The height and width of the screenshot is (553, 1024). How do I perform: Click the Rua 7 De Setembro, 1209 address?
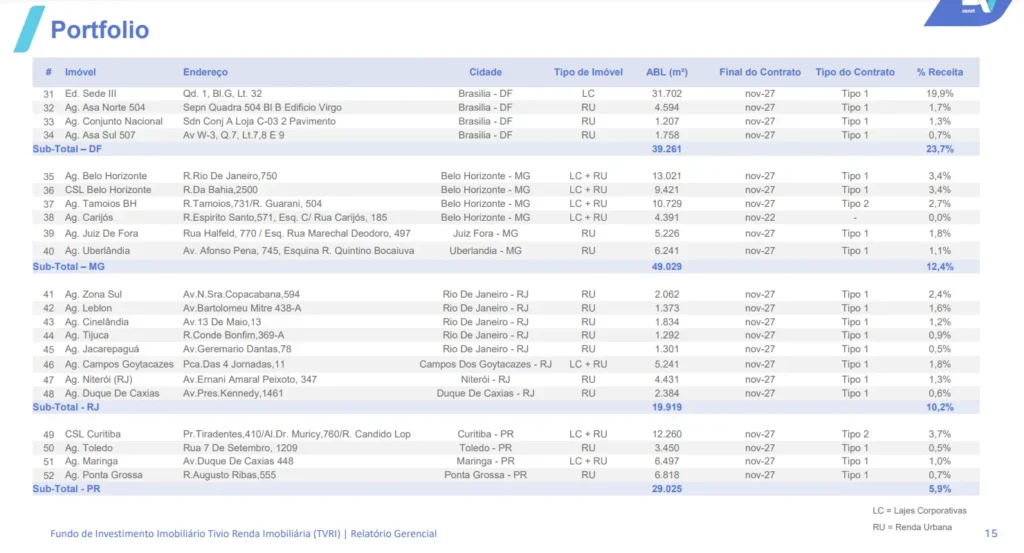pyautogui.click(x=240, y=448)
